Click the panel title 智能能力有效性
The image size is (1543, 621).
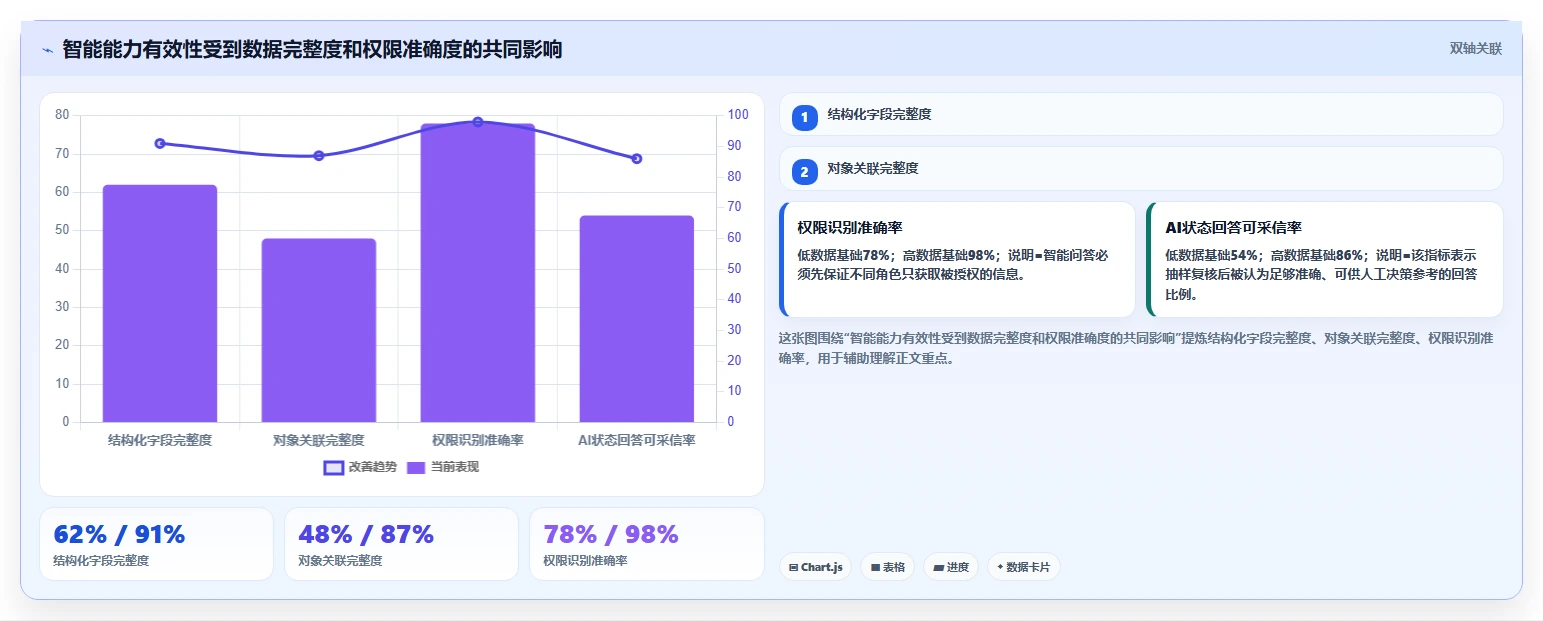pyautogui.click(x=312, y=49)
